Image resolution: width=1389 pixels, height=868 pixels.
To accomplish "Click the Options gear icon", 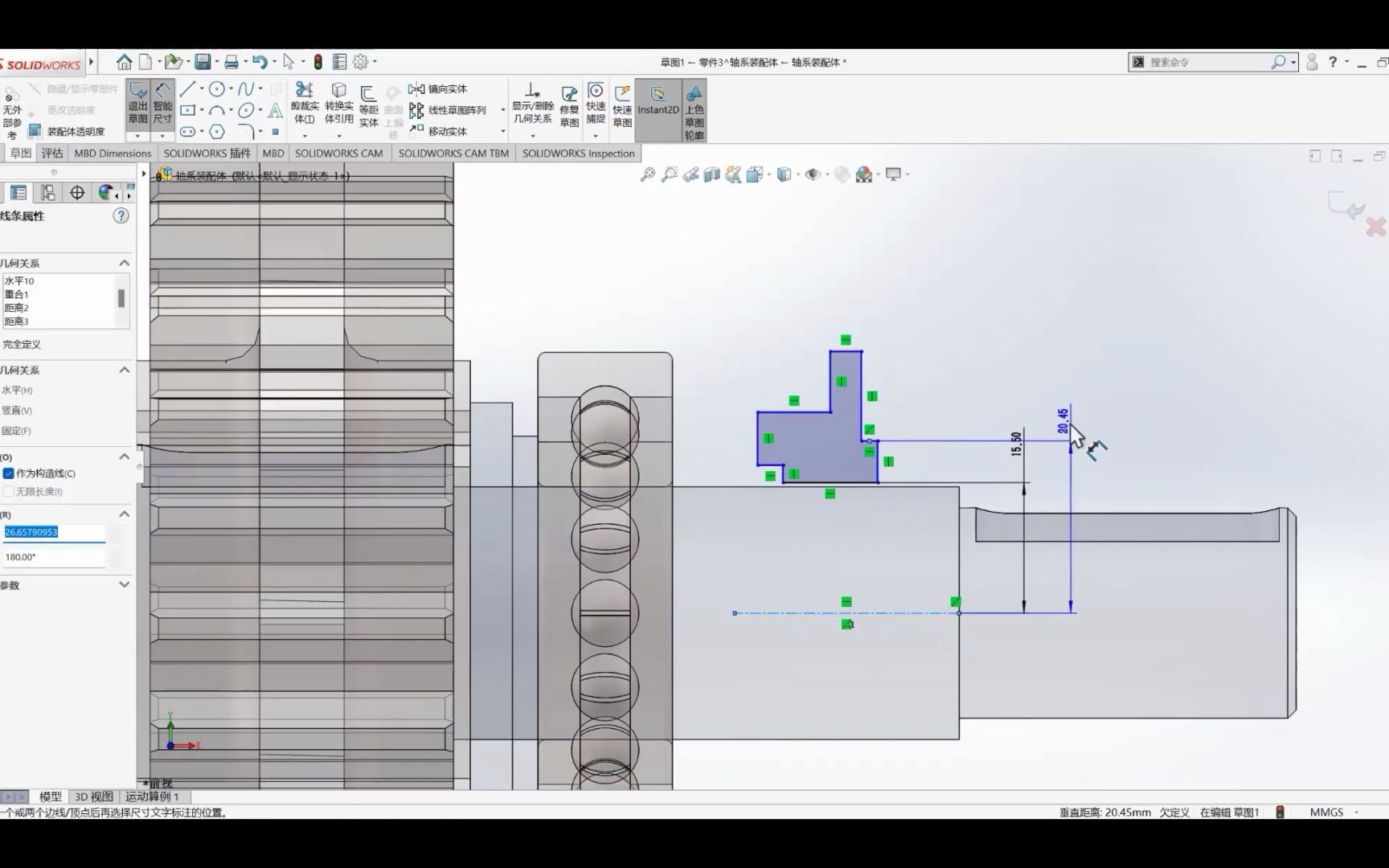I will click(x=360, y=62).
